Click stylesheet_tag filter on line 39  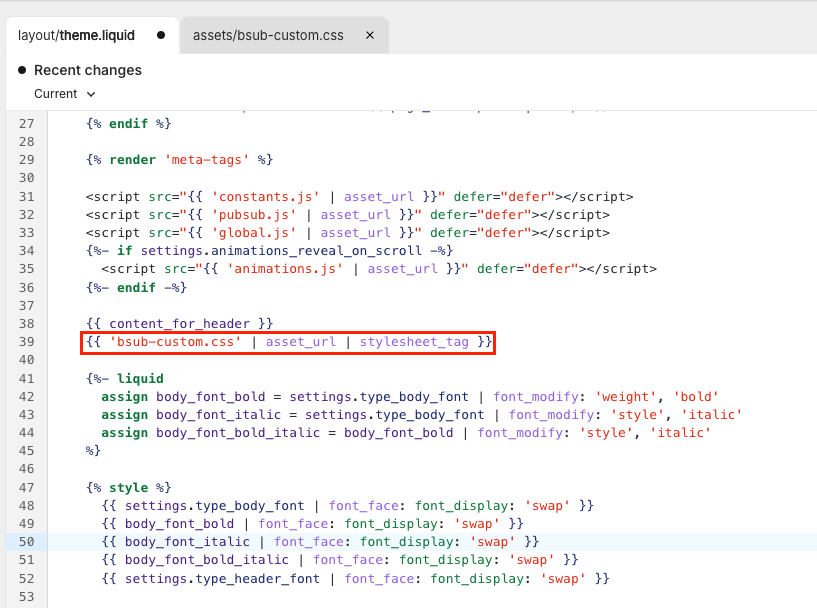tap(414, 342)
